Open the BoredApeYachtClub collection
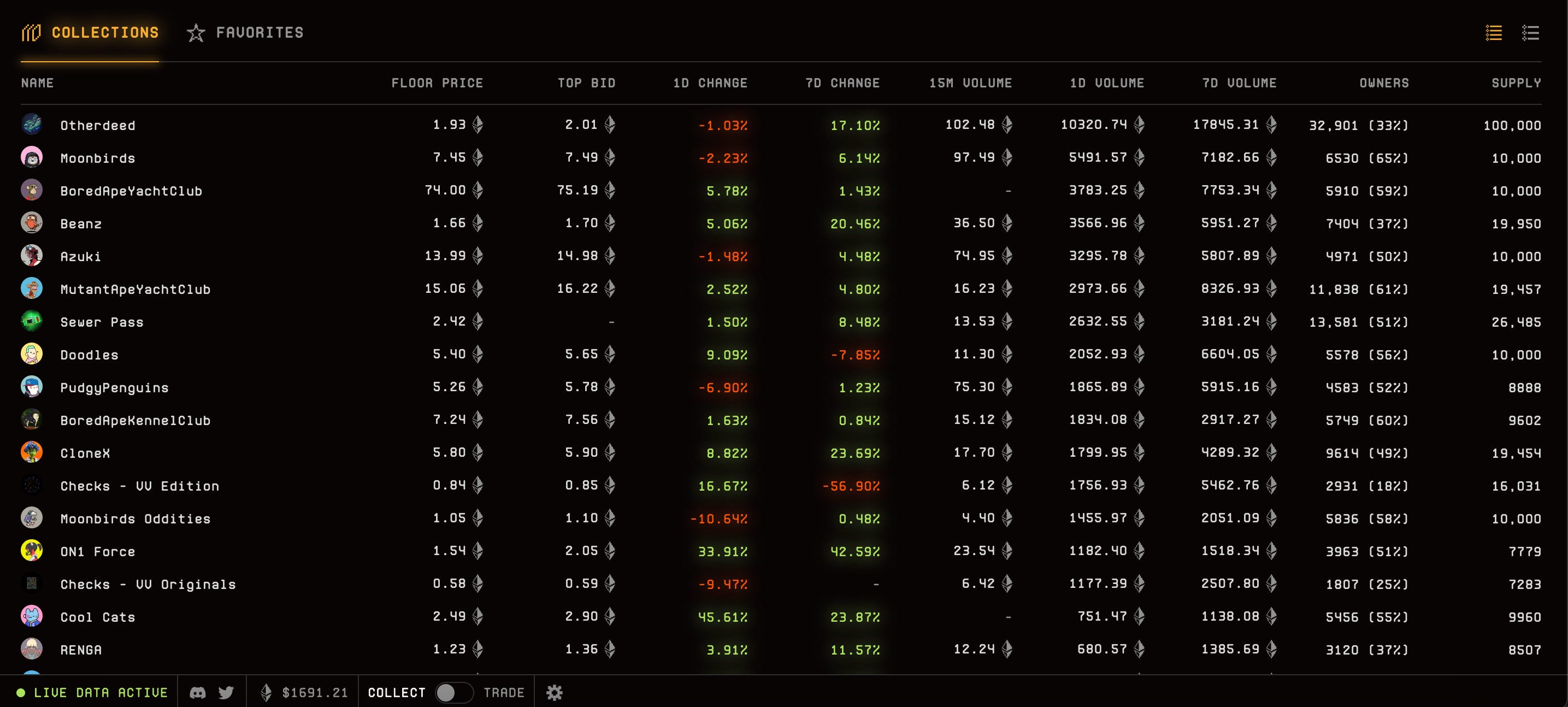This screenshot has height=707, width=1568. pyautogui.click(x=131, y=191)
